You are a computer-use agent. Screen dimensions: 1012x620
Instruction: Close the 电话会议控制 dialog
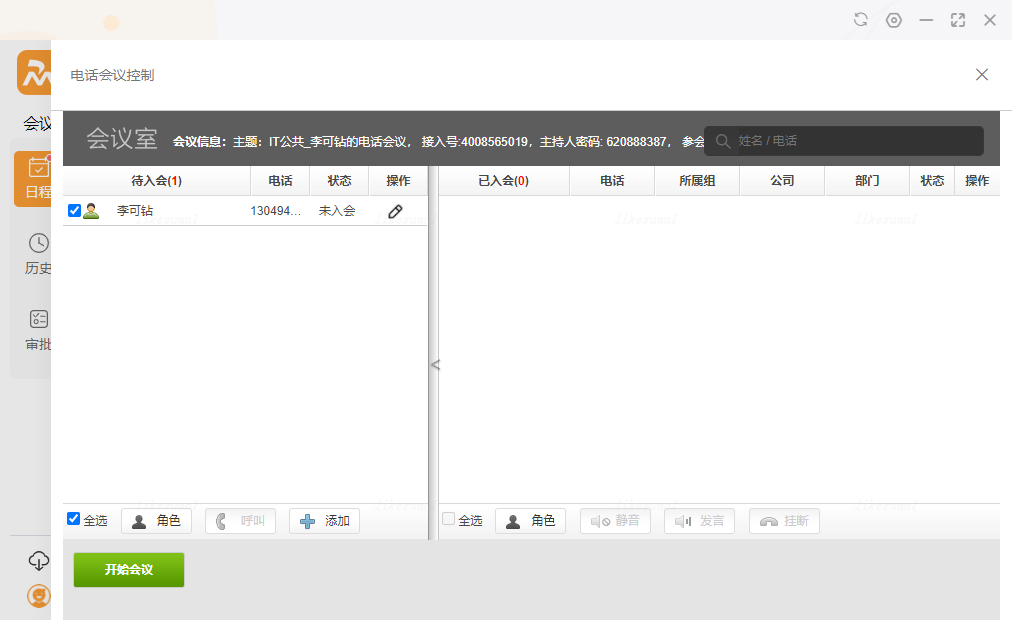[x=982, y=75]
